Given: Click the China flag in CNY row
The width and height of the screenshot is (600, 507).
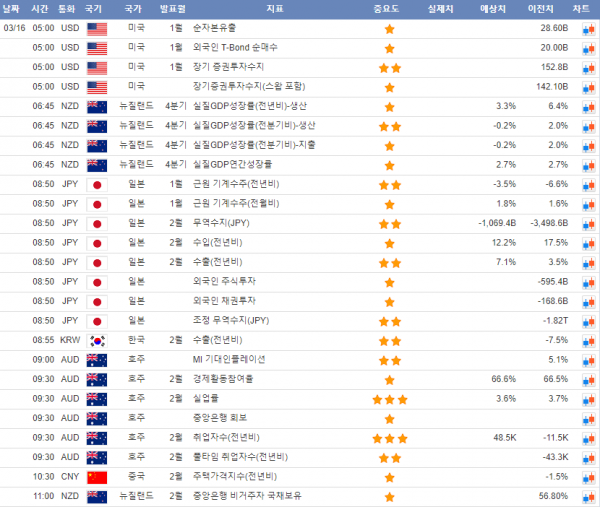Looking at the screenshot, I should click(96, 477).
